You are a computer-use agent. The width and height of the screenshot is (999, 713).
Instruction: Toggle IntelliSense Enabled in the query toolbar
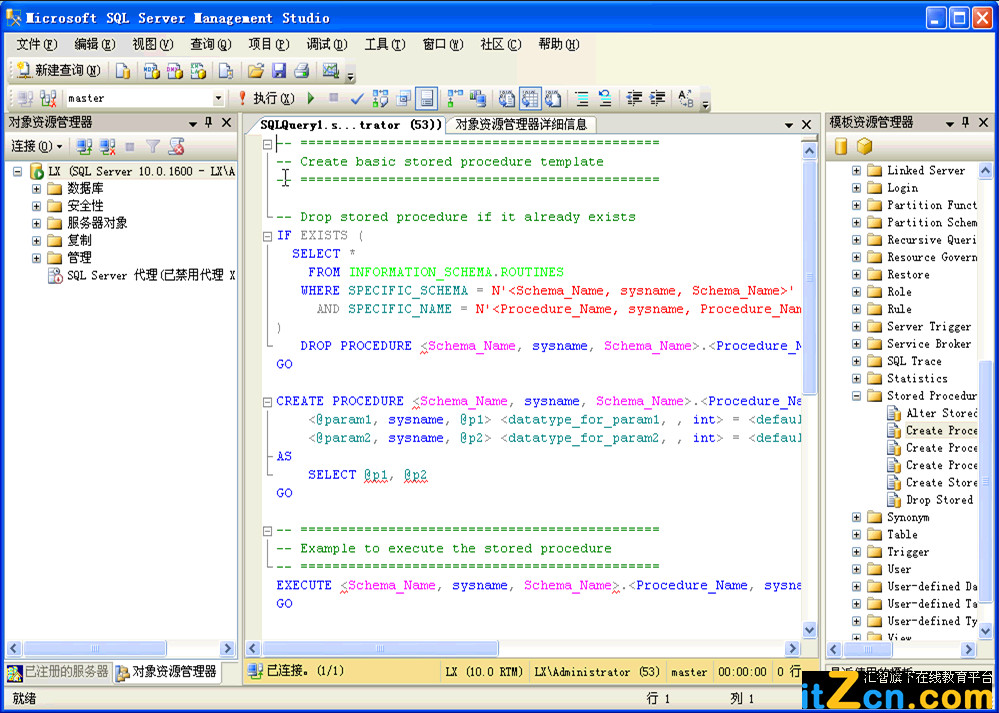point(426,98)
